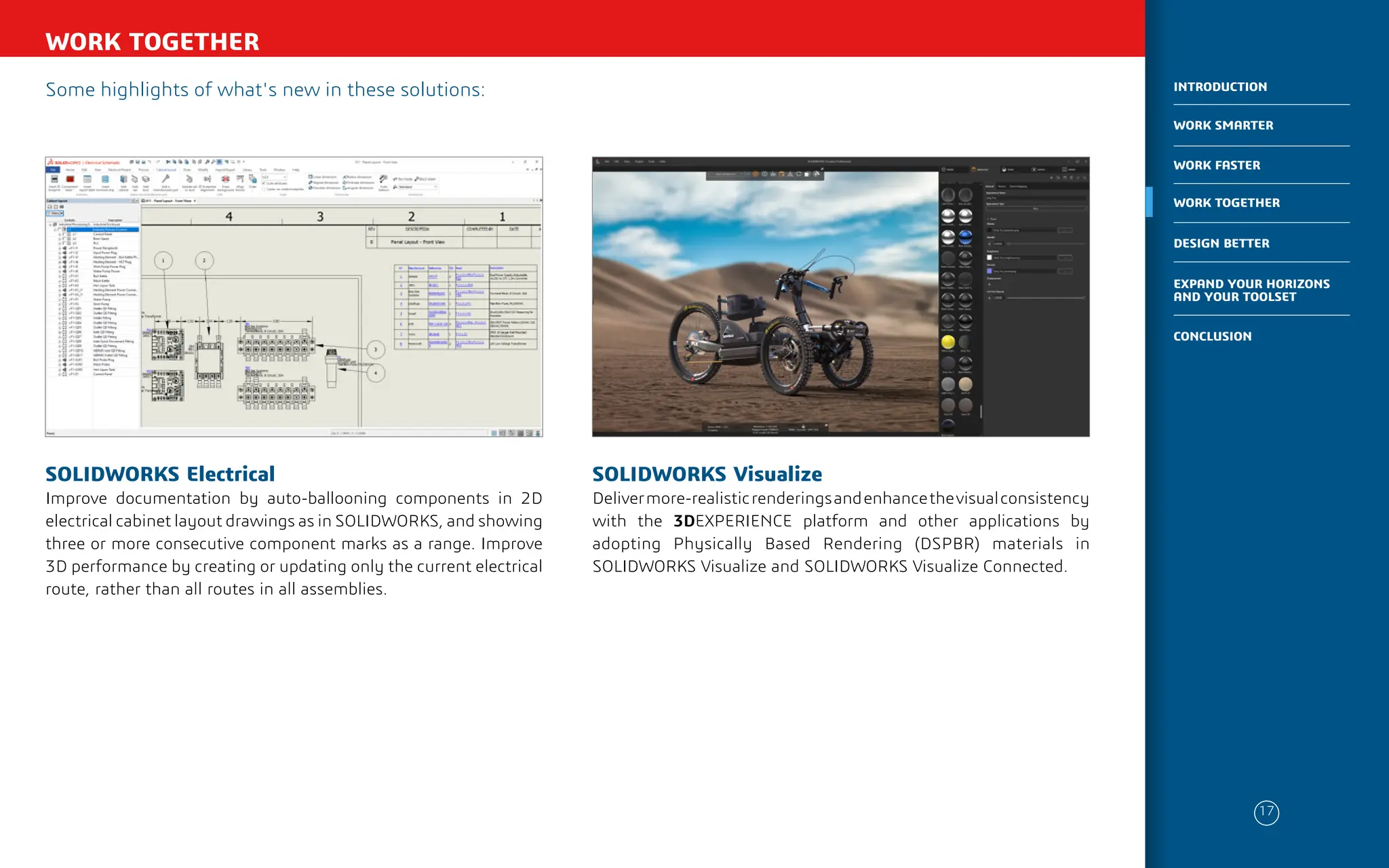This screenshot has height=868, width=1389.
Task: Click 'Panel Layout - Front View' title block text
Action: 418,242
